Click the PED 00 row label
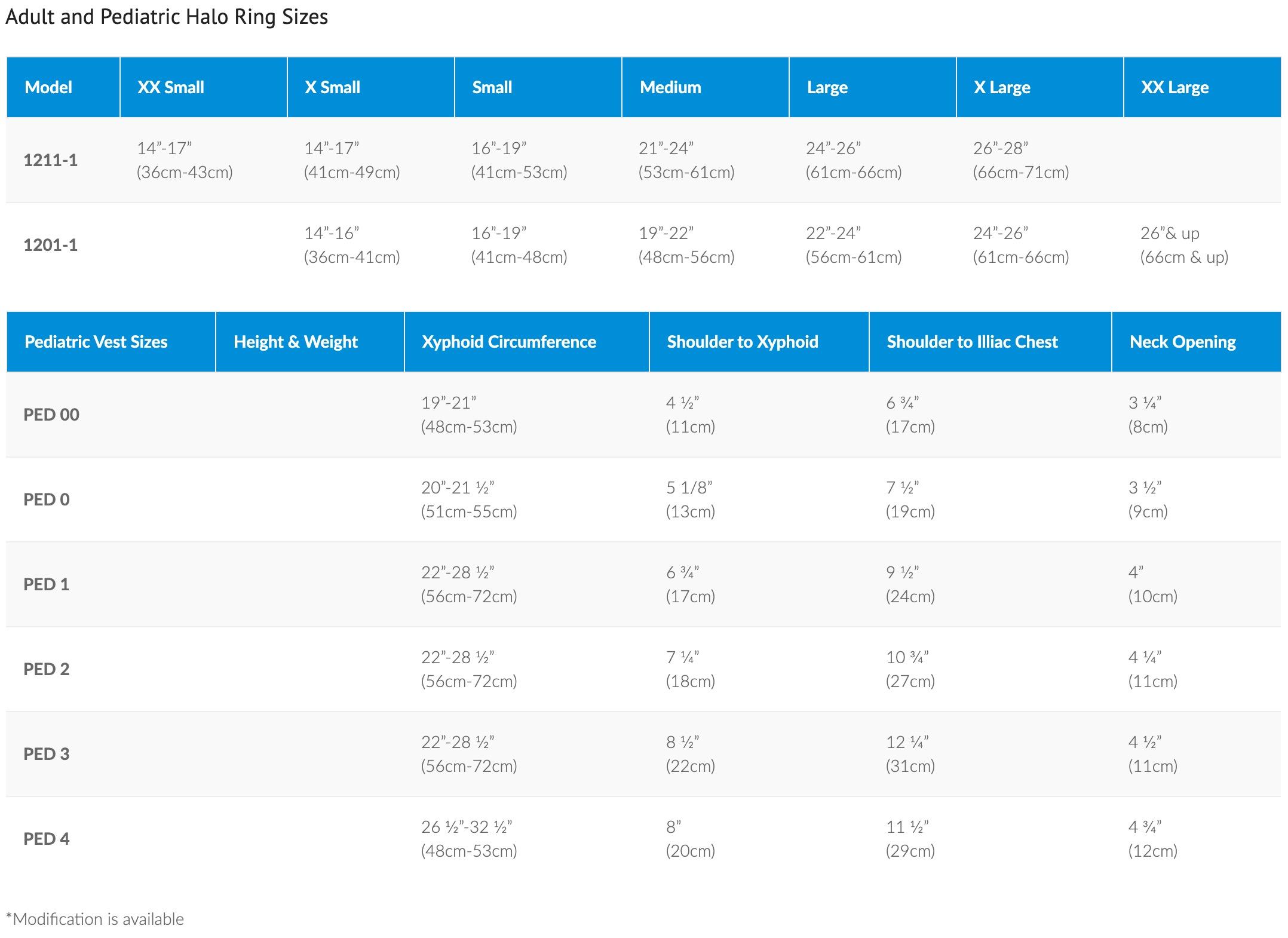 click(51, 415)
